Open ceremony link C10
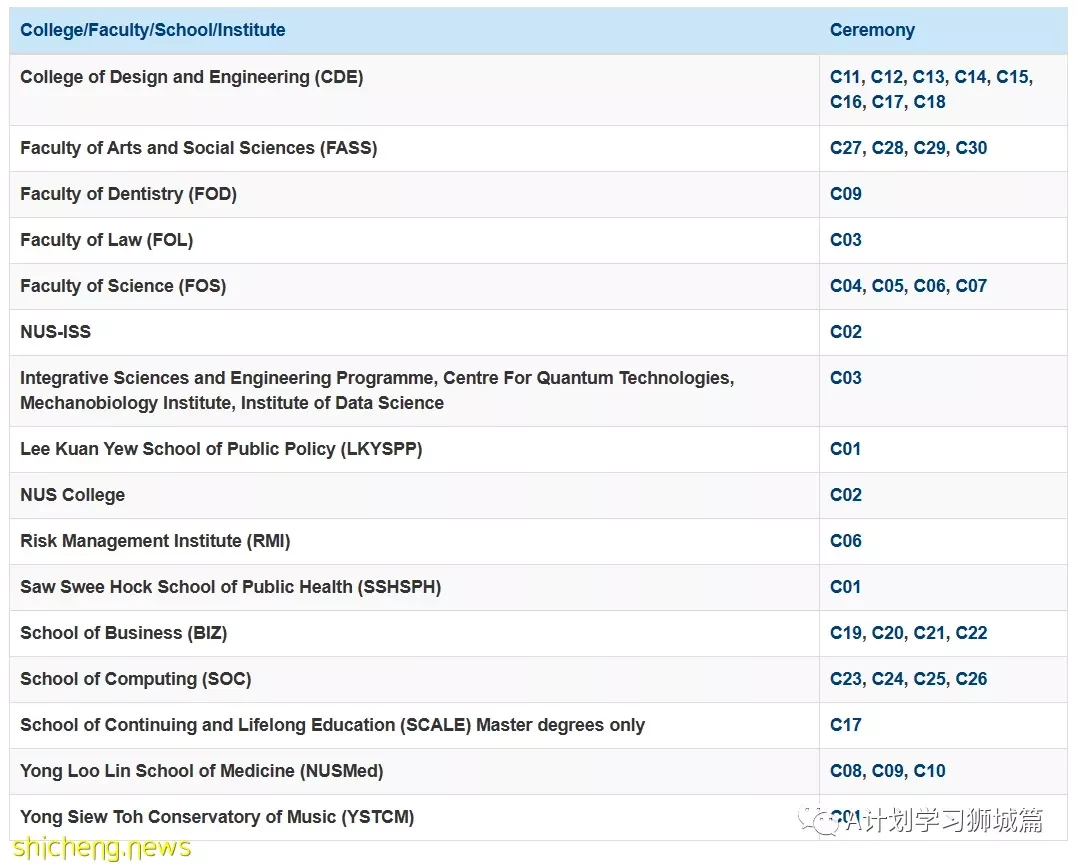 coord(929,771)
